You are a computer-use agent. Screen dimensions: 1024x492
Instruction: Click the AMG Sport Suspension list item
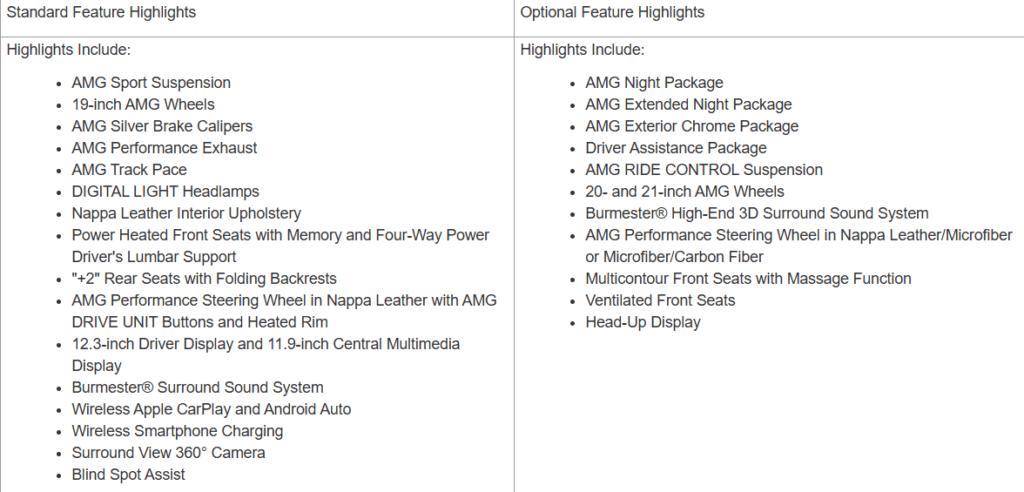point(151,83)
